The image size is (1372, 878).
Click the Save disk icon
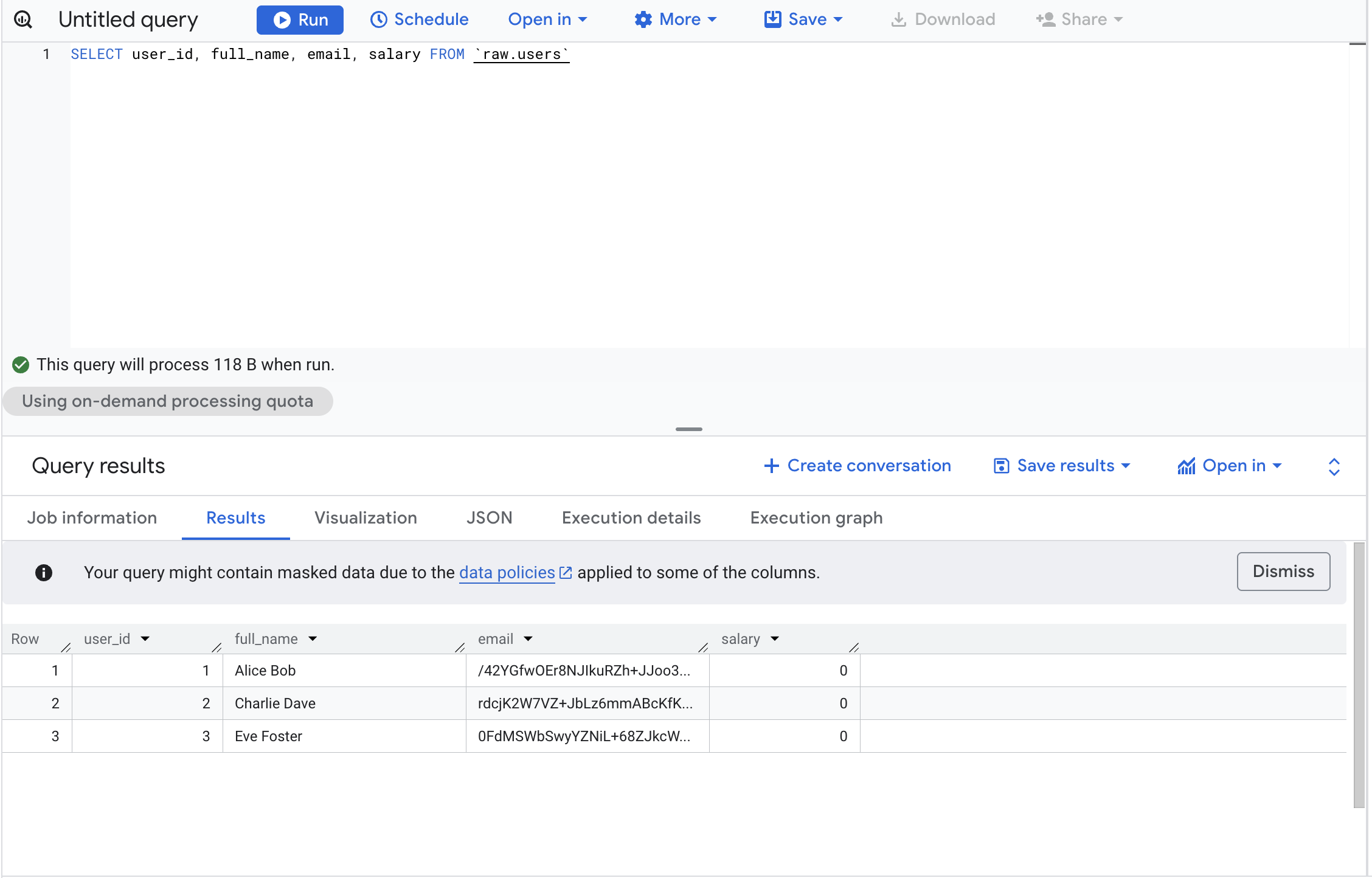click(772, 19)
